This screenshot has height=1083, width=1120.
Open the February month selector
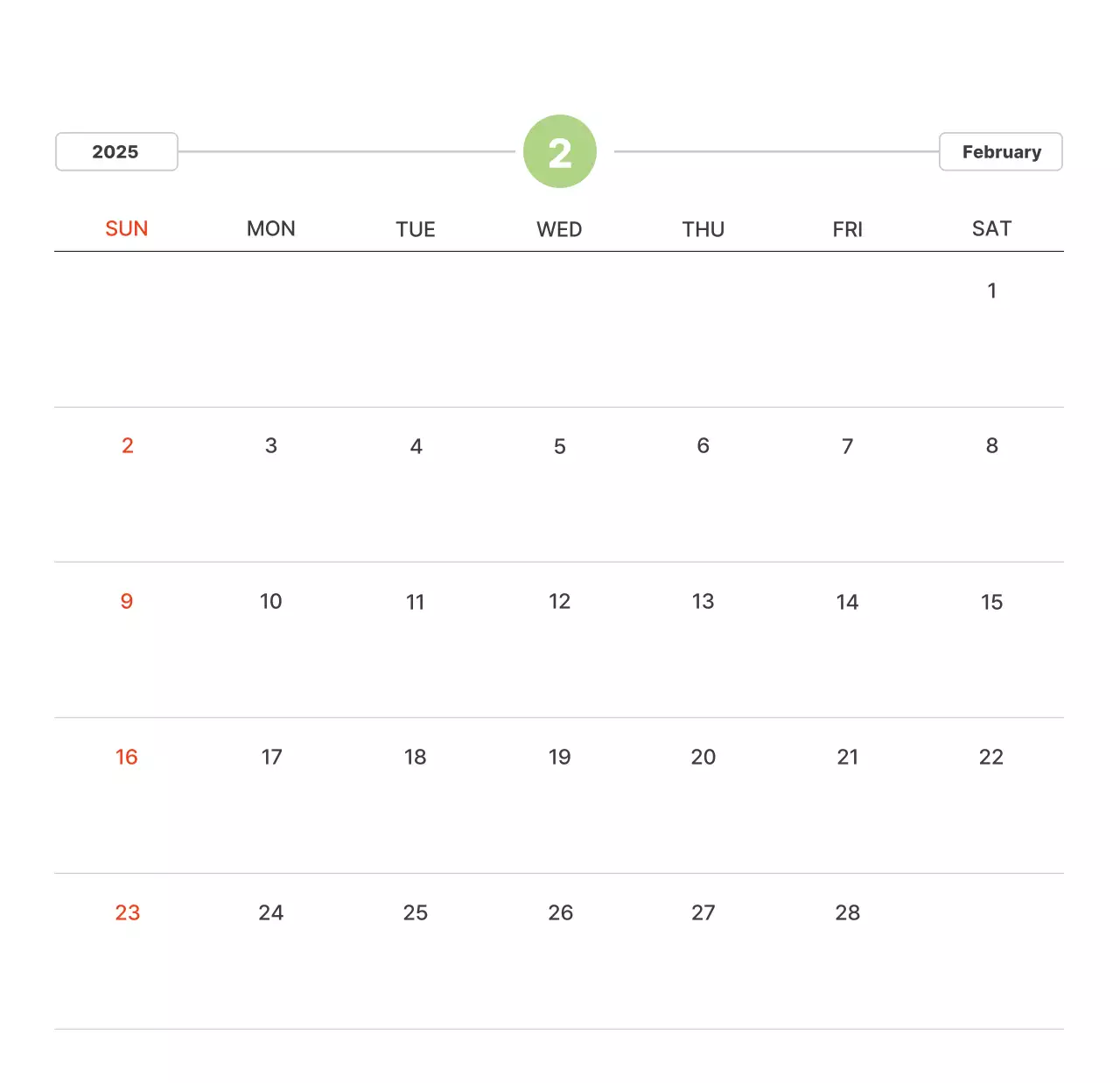(1000, 152)
